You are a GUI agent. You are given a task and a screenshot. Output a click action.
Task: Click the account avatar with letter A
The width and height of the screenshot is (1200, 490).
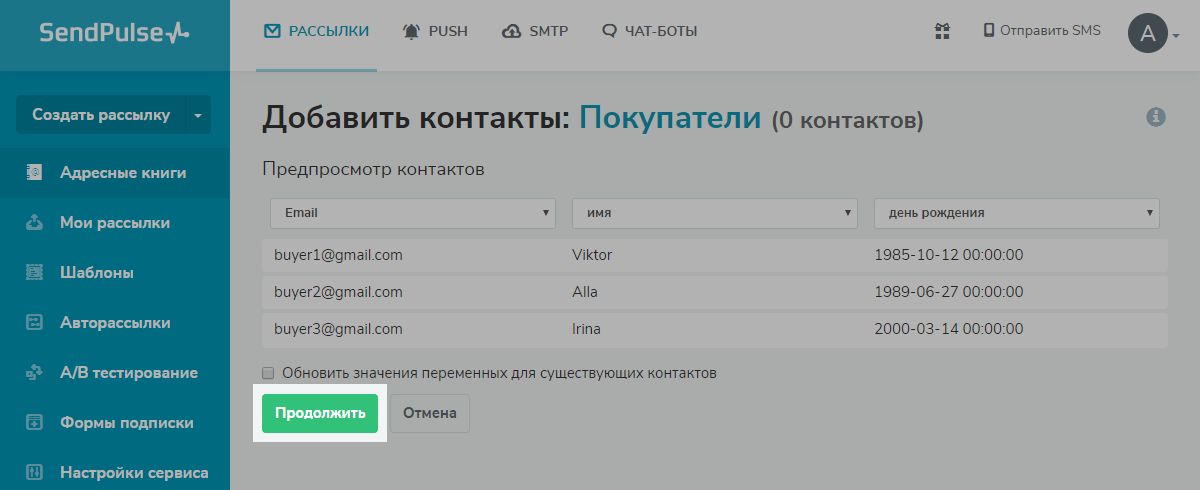(1148, 33)
